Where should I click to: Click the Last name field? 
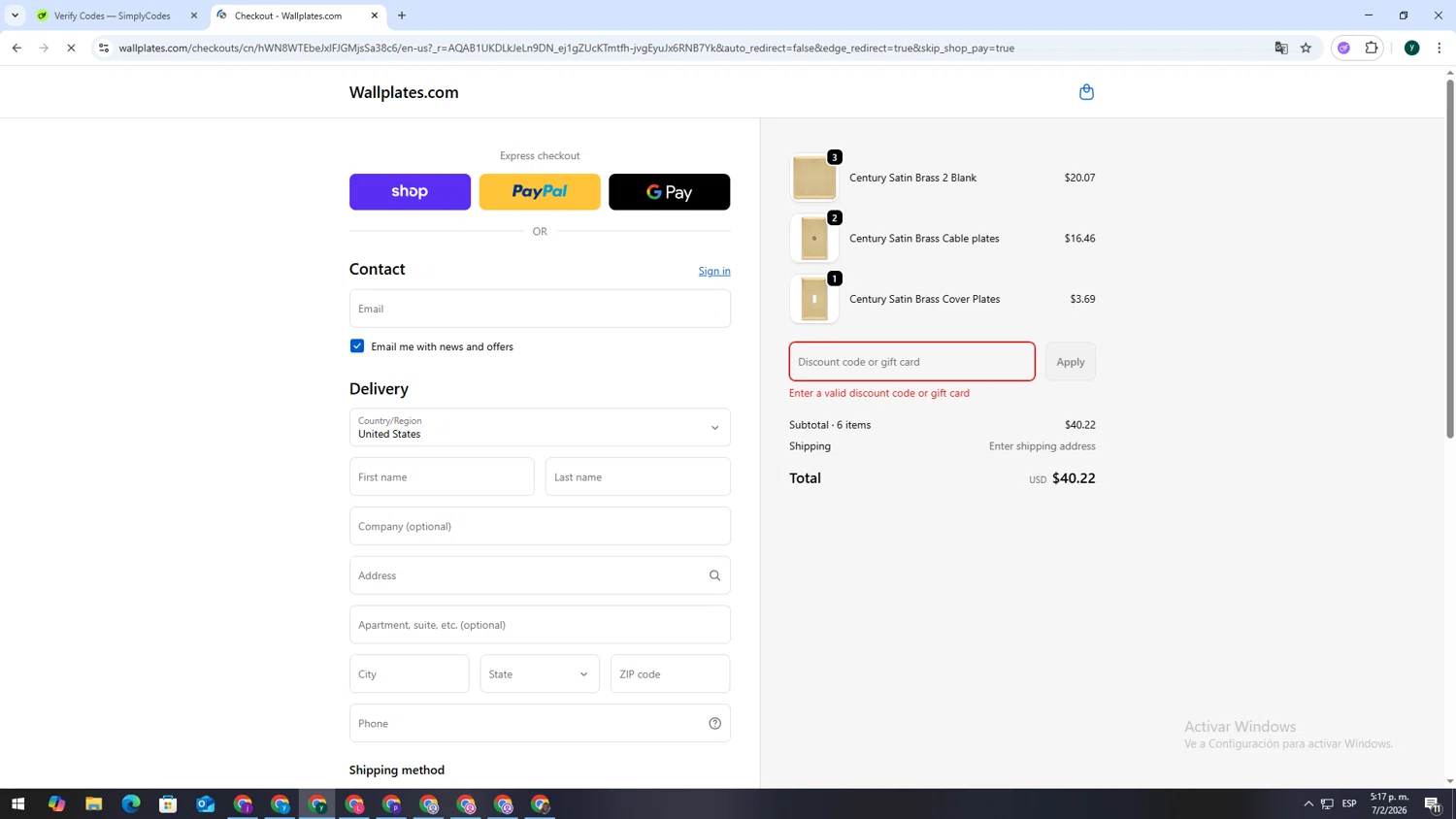coord(638,476)
